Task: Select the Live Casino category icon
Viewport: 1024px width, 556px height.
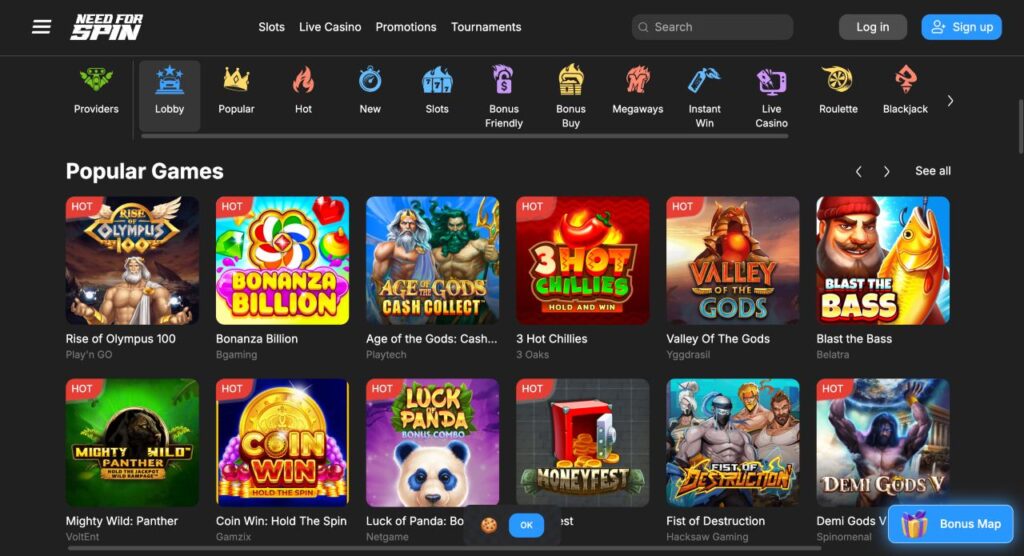Action: tap(771, 82)
